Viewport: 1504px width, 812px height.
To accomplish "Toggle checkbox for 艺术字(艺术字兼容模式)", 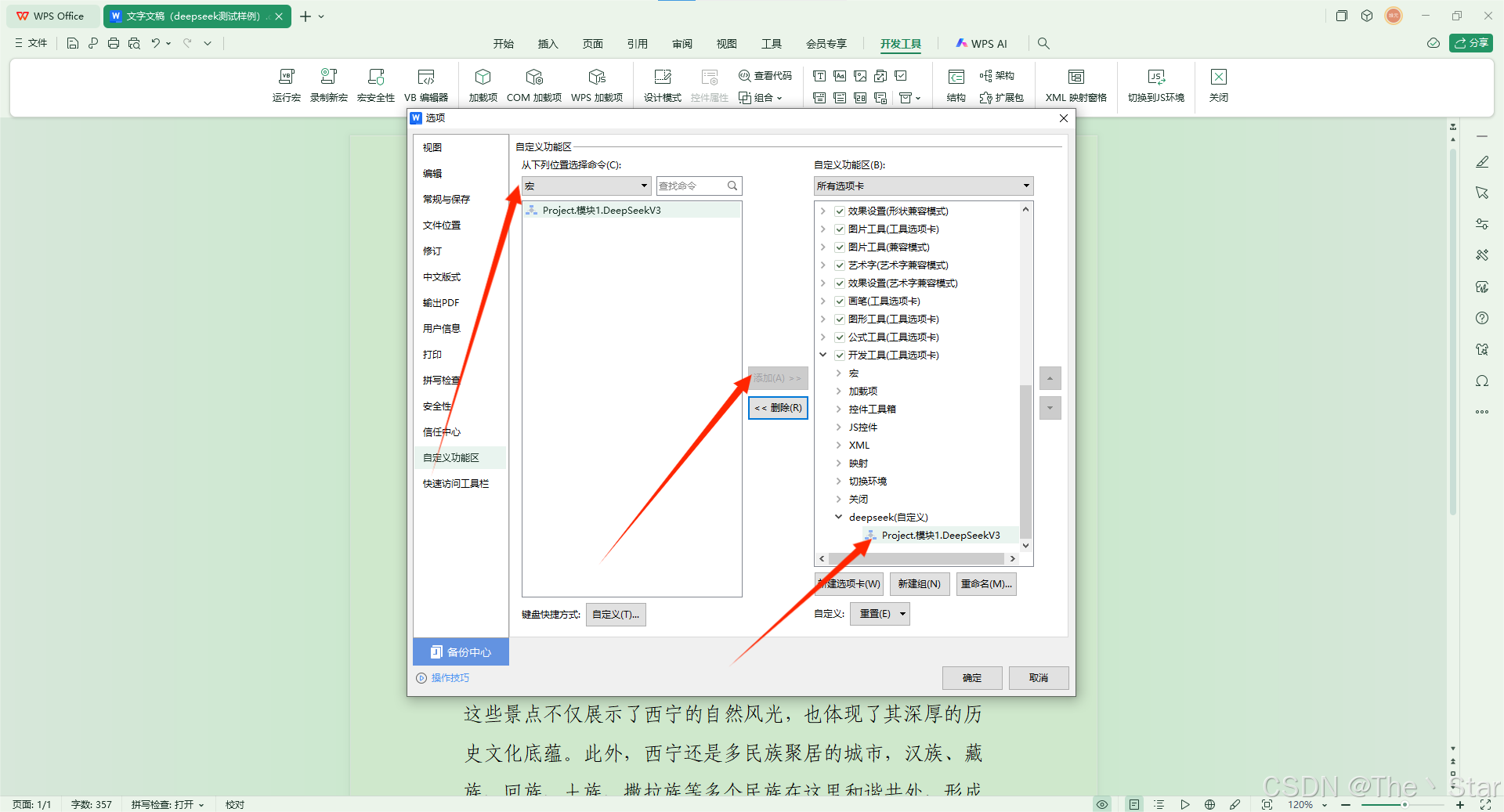I will 840,265.
